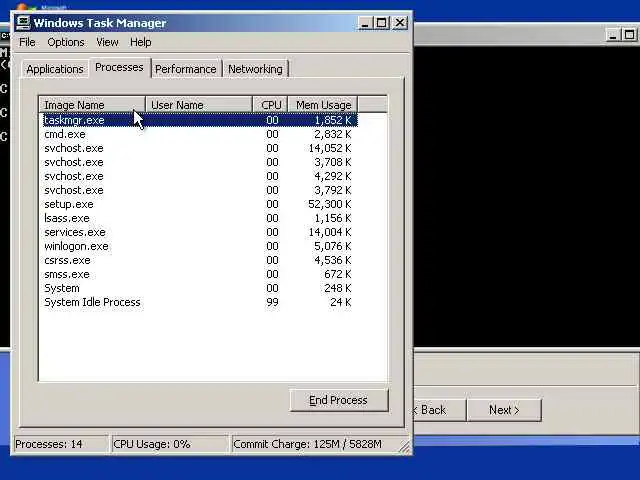Open the View menu
The height and width of the screenshot is (480, 640).
(107, 42)
